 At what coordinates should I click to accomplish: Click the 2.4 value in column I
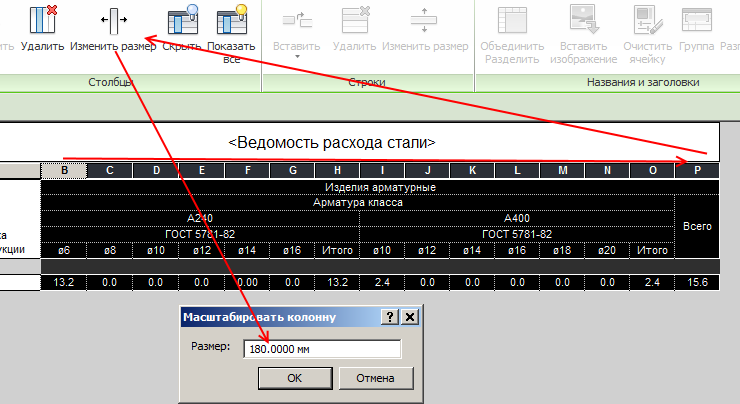click(x=382, y=282)
